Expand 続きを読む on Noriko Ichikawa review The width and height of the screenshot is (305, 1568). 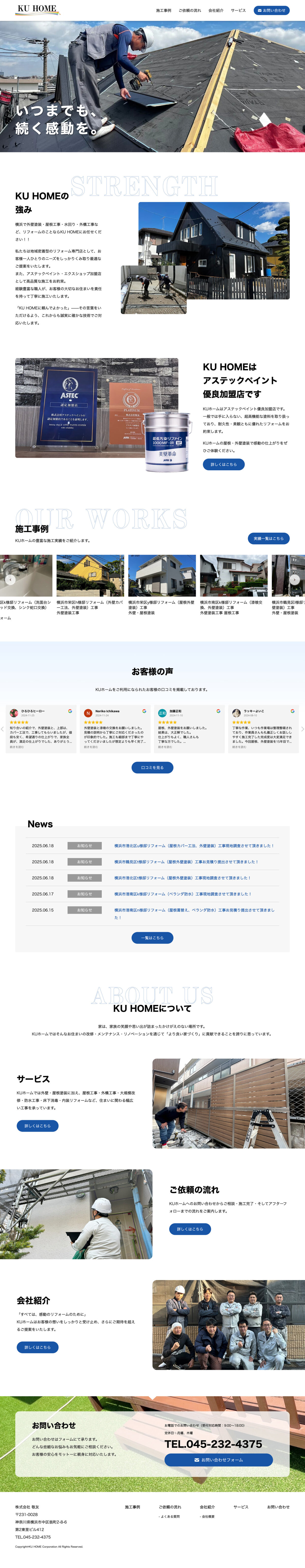click(x=91, y=747)
